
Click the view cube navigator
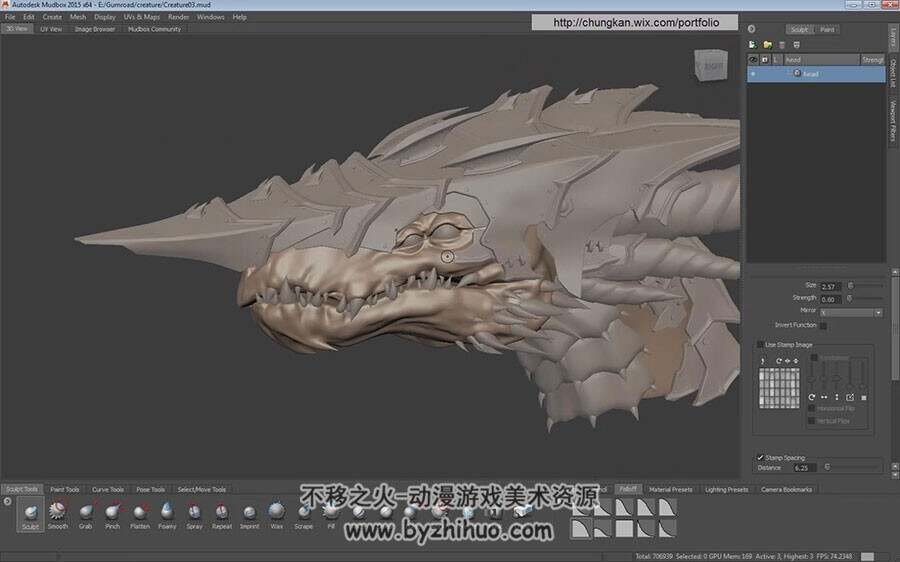pos(711,65)
